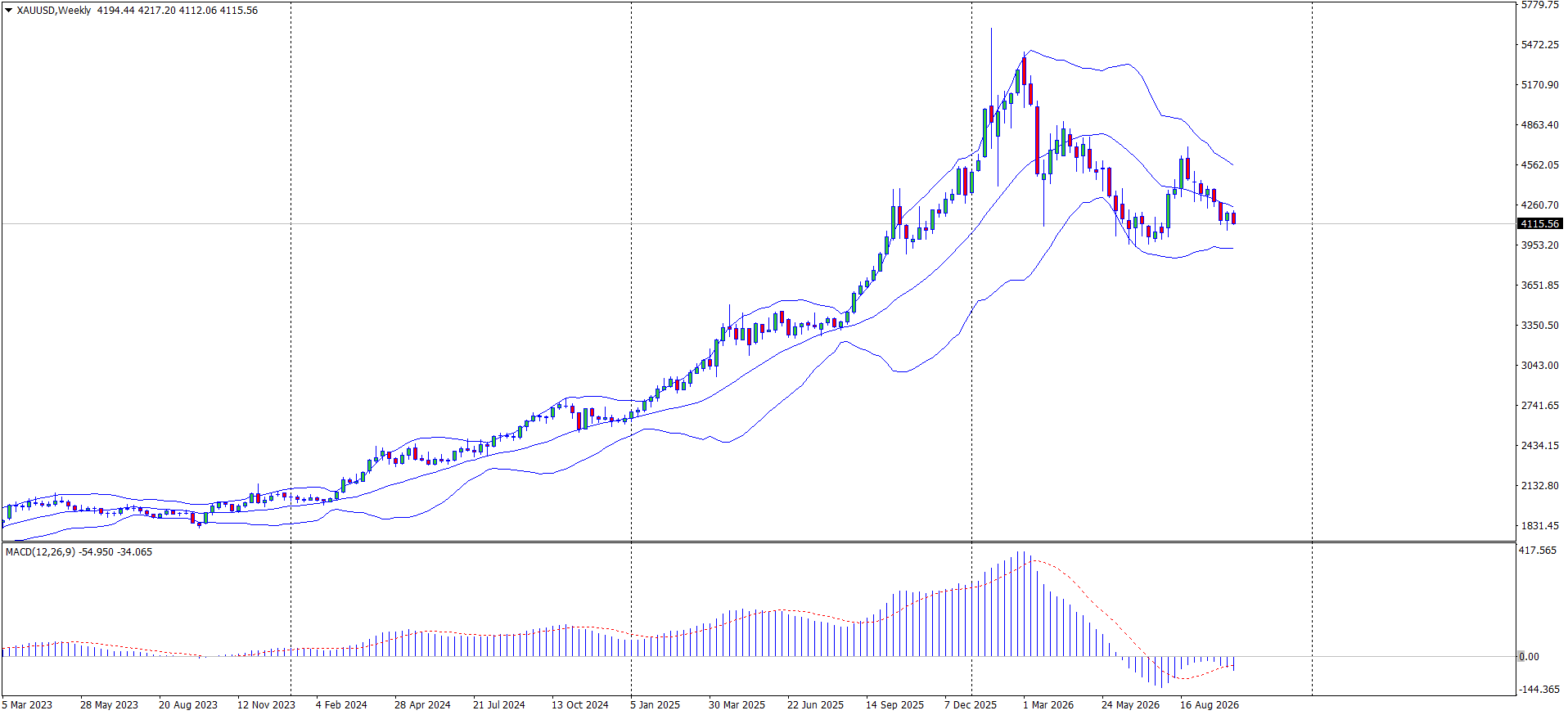Click the 5170.90 price axis label

(x=1540, y=85)
